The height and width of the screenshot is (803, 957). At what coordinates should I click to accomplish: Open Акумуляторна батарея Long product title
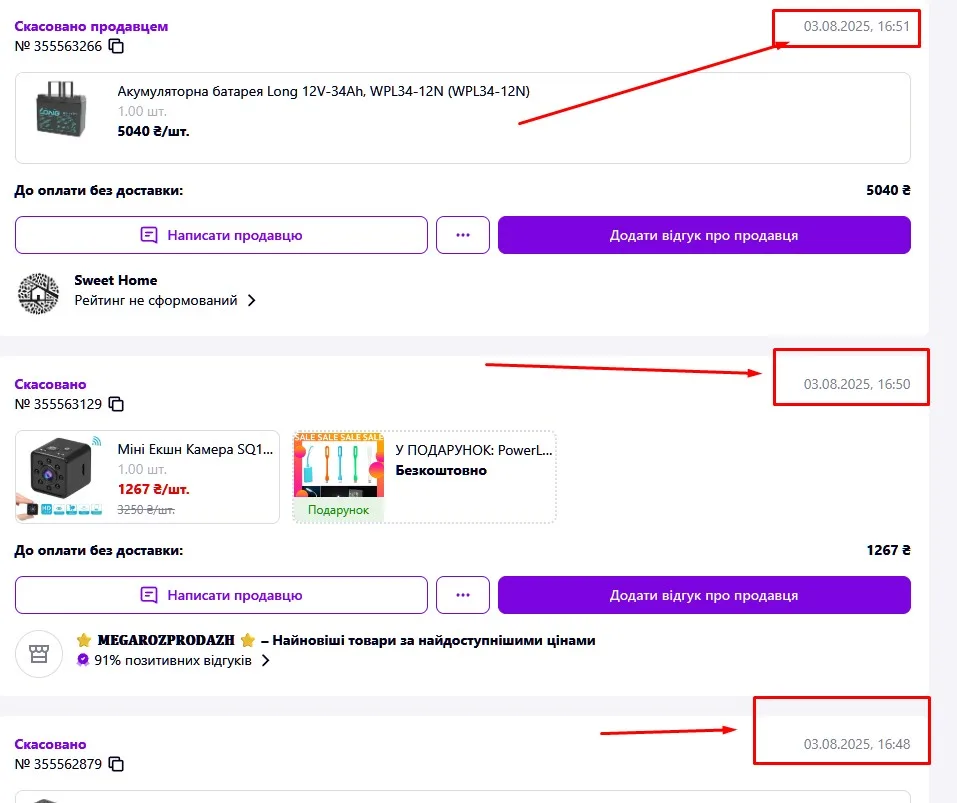(x=323, y=92)
